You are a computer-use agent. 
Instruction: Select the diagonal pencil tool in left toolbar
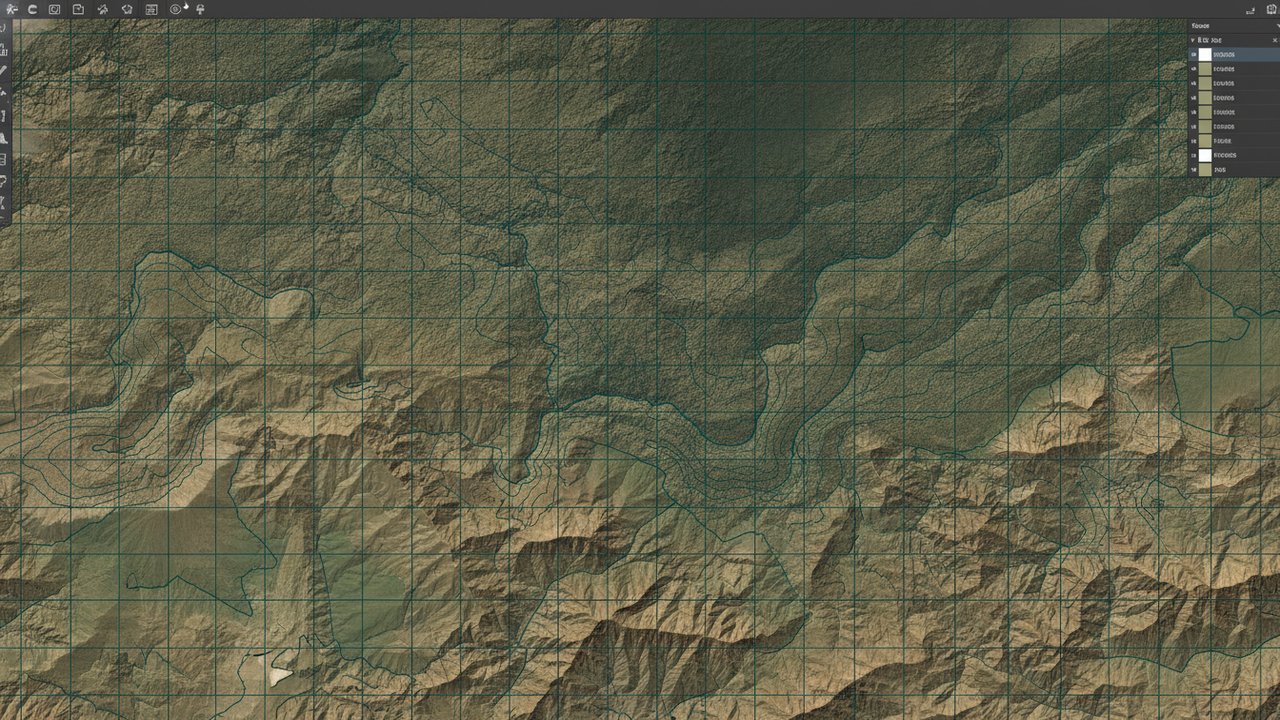coord(4,71)
